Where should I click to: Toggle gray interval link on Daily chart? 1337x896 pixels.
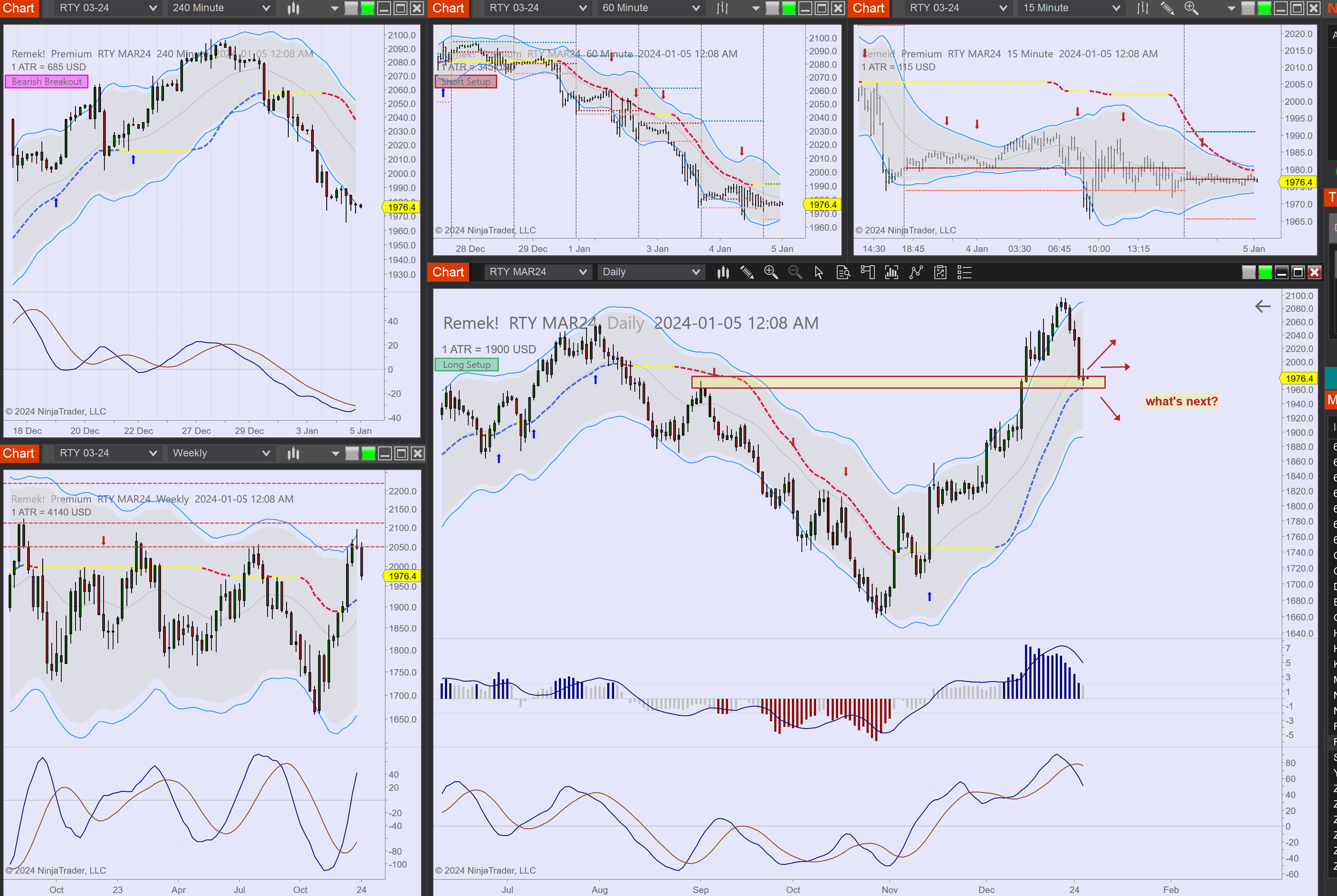tap(1249, 273)
